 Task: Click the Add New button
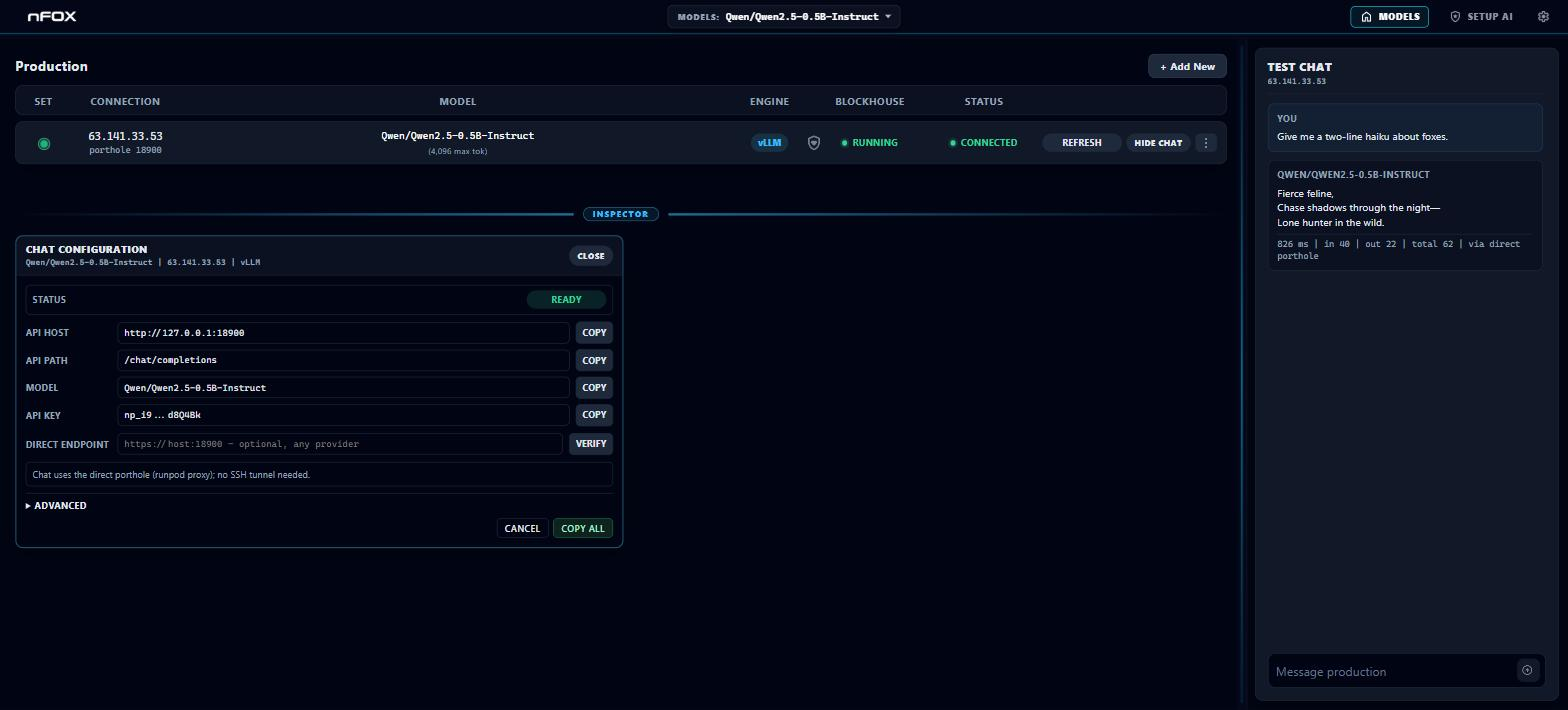[x=1187, y=67]
